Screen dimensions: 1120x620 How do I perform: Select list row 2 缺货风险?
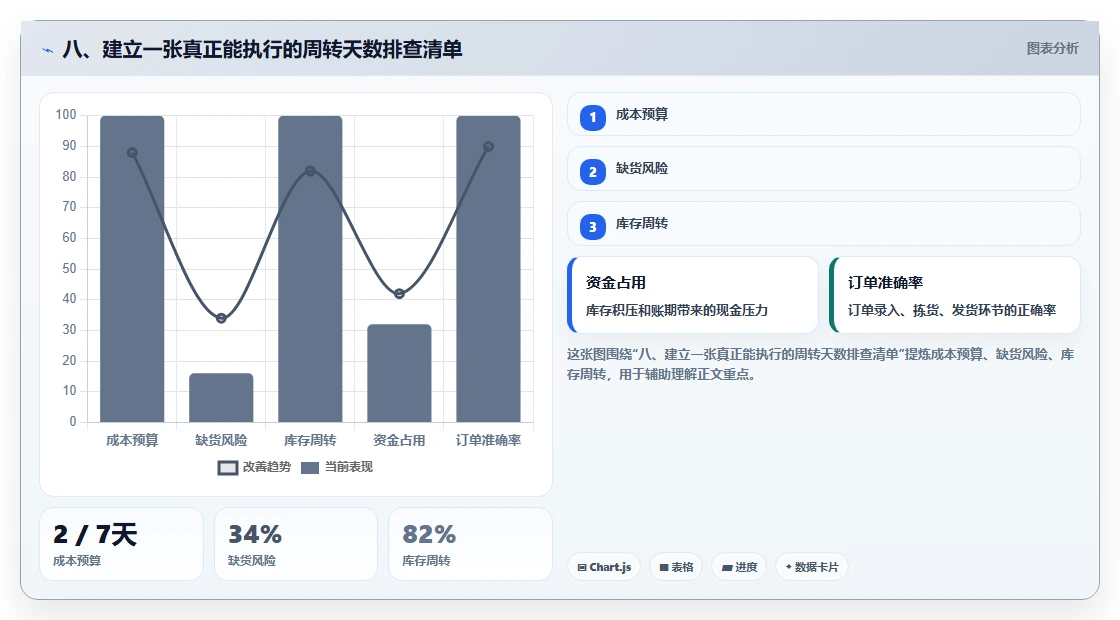click(824, 169)
